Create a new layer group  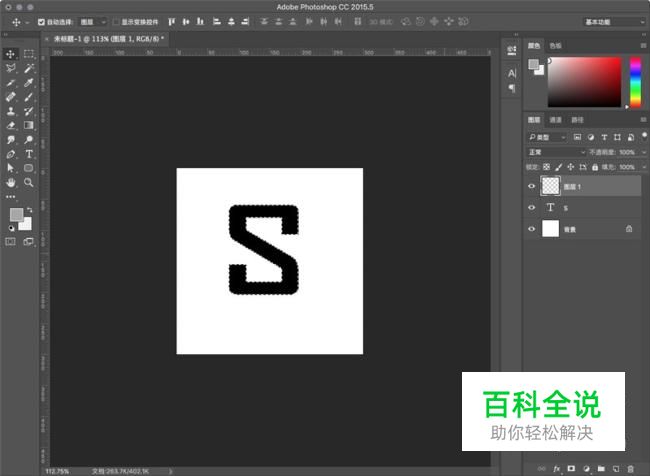pos(601,469)
